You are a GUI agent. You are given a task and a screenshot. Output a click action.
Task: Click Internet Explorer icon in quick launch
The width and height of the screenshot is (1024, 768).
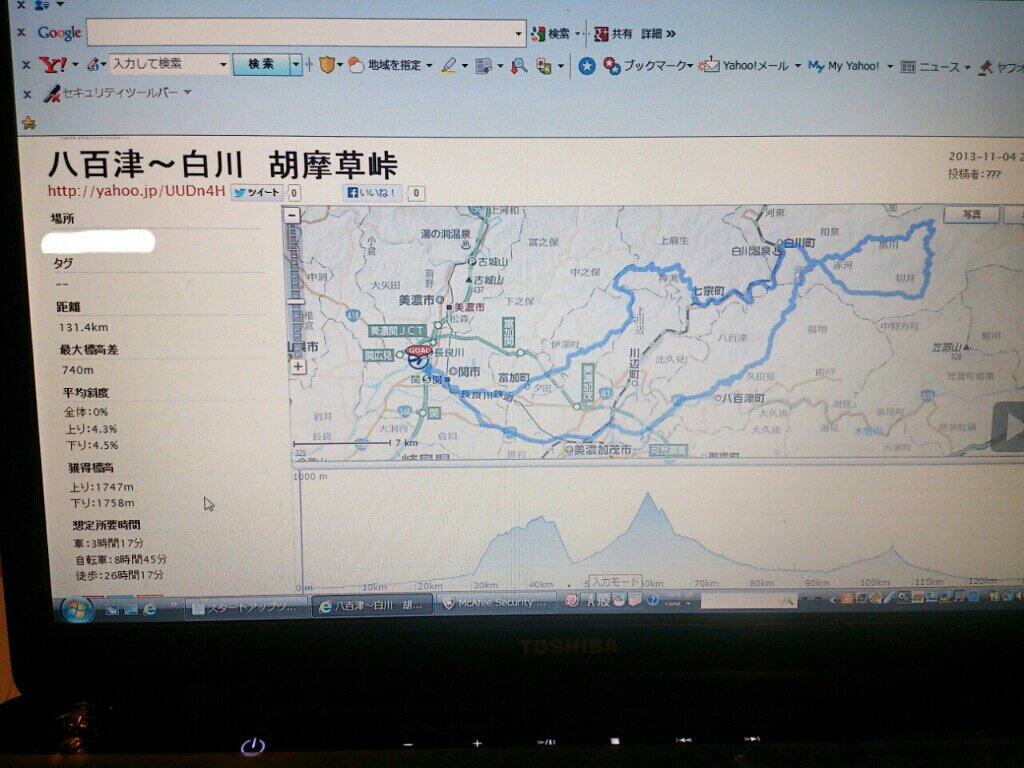pos(151,609)
